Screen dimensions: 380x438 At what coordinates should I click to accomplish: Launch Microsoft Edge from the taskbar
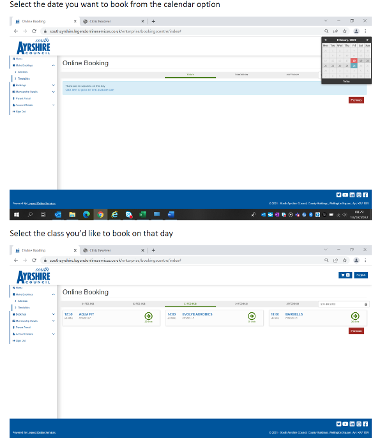[x=86, y=214]
